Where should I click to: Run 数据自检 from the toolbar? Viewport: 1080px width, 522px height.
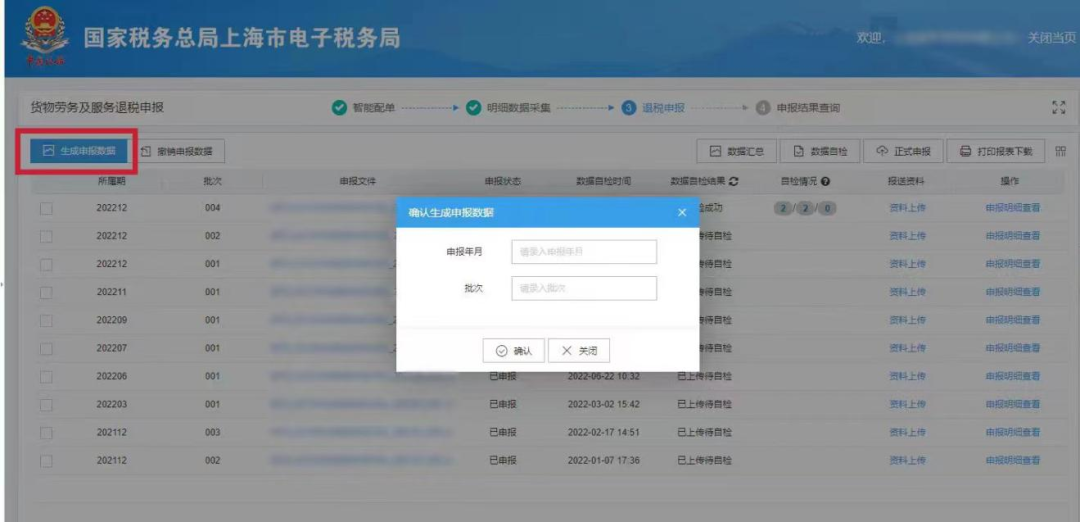pyautogui.click(x=819, y=151)
